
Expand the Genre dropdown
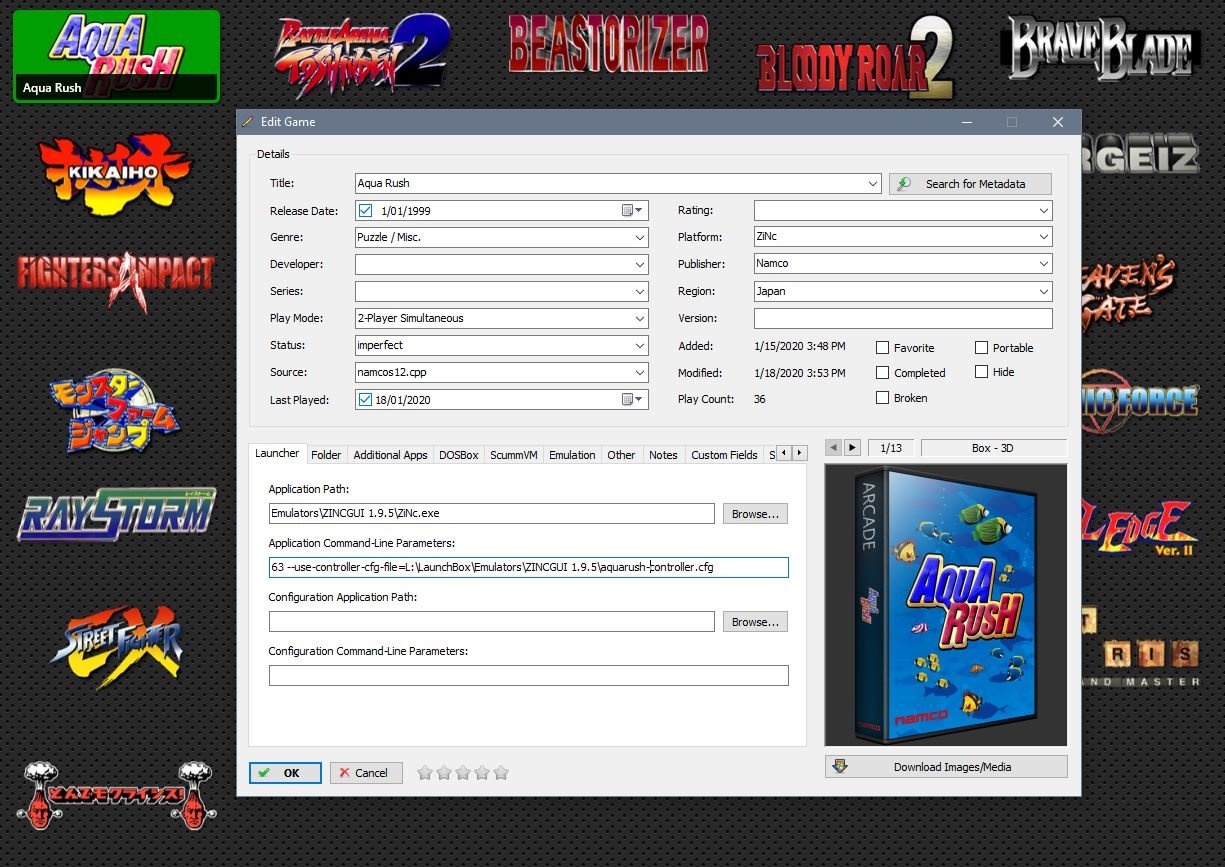tap(639, 238)
